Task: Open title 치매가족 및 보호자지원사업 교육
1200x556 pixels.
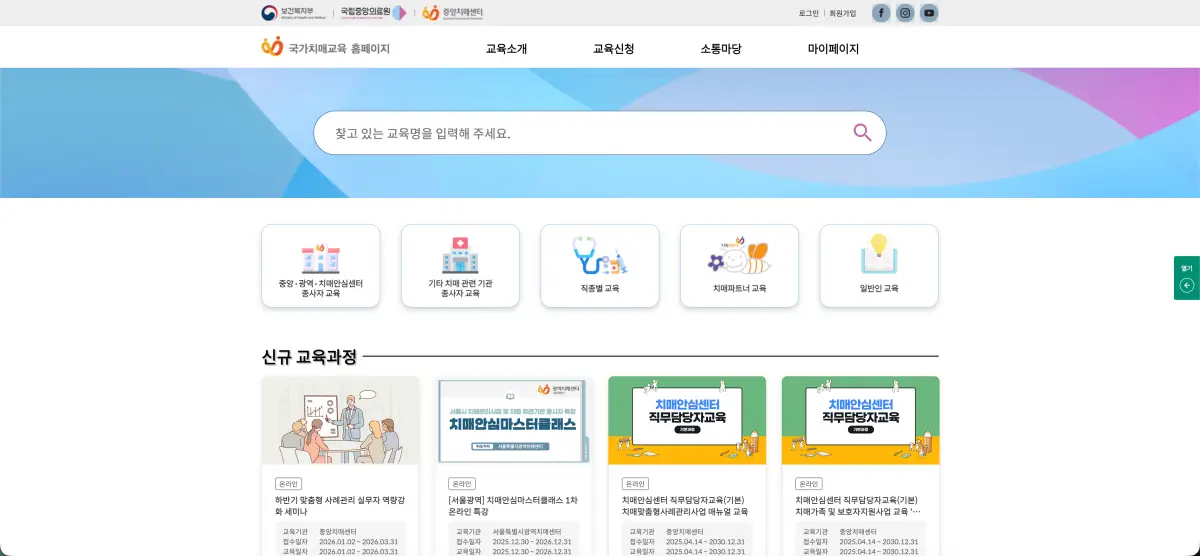Action: 858,505
